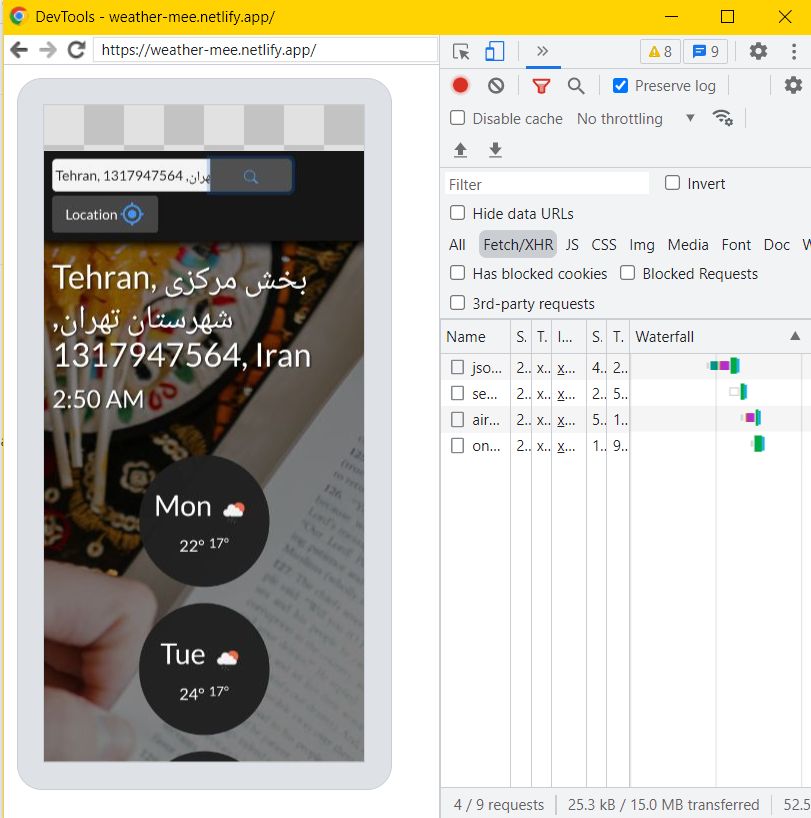The width and height of the screenshot is (811, 818).
Task: Open the 9 messages badge
Action: point(705,52)
